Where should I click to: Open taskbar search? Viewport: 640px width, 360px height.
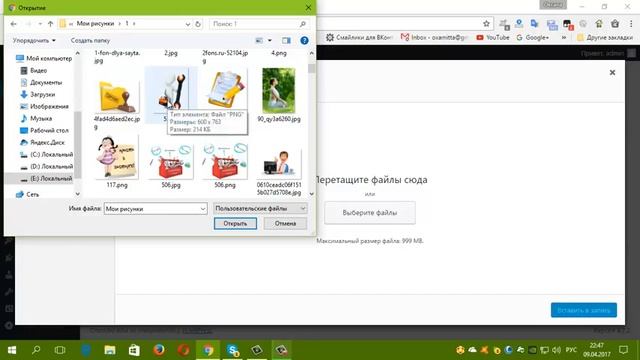(36, 350)
